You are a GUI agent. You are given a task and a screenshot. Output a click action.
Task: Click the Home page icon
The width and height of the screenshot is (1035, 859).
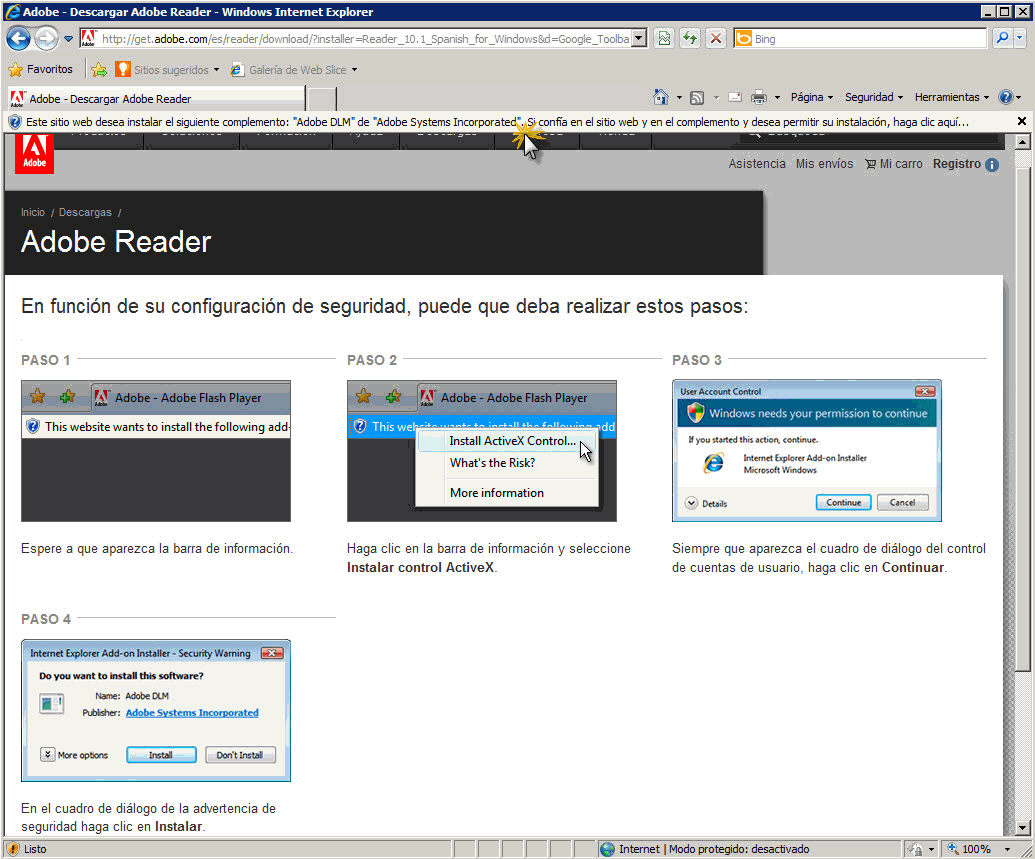661,97
